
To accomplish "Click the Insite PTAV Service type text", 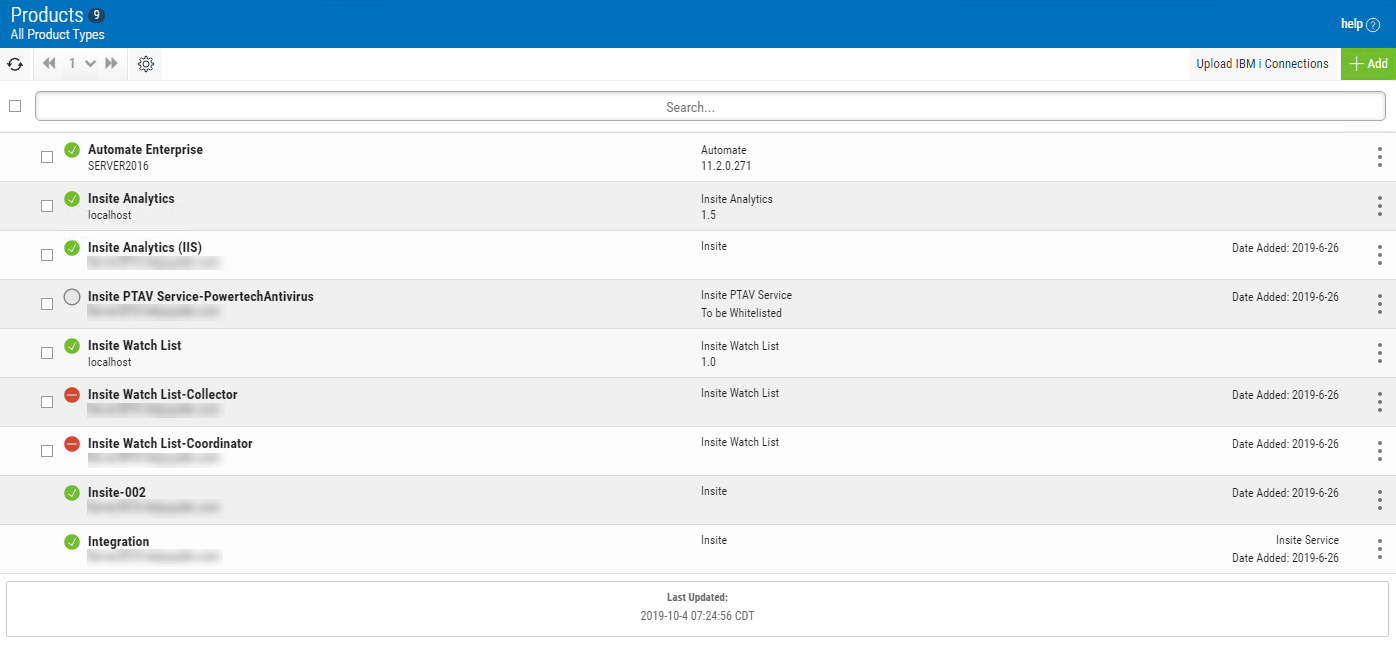I will pyautogui.click(x=746, y=295).
